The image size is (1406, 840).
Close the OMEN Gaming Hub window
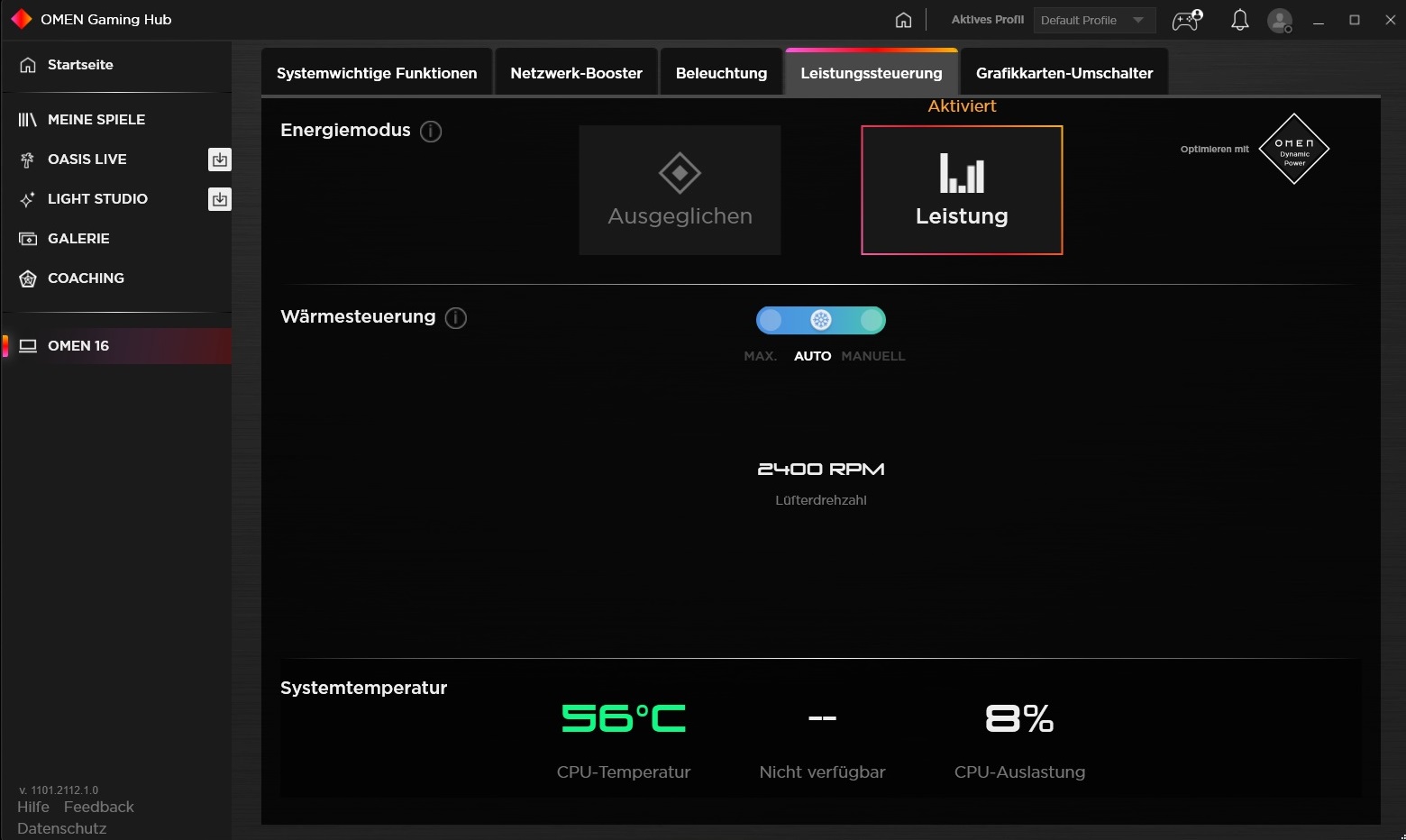pos(1391,20)
